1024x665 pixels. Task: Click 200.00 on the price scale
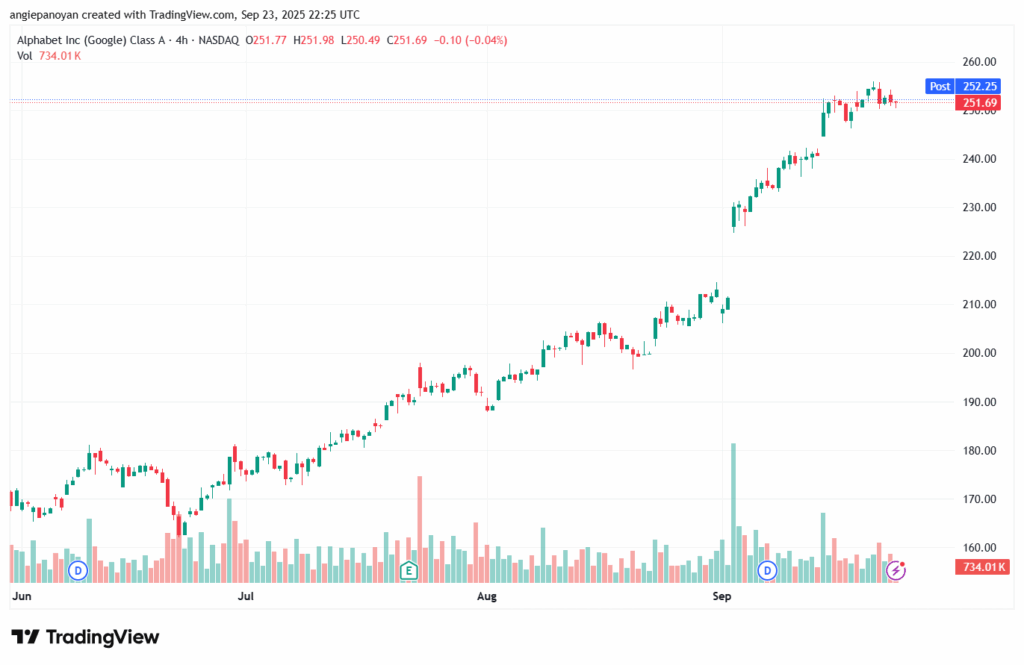pyautogui.click(x=980, y=353)
